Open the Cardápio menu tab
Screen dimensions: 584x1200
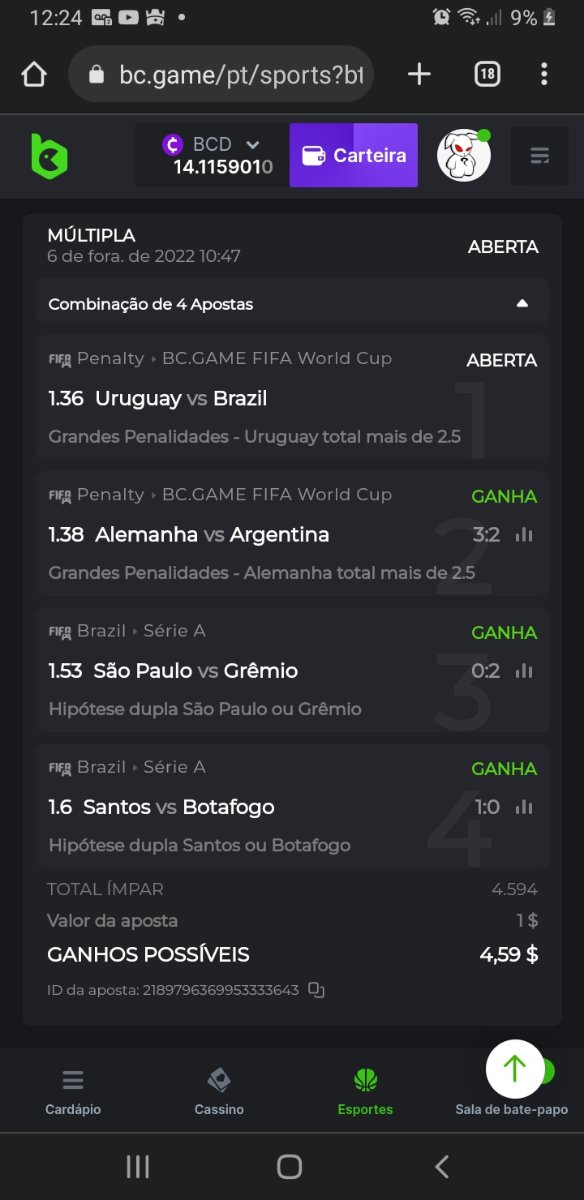pos(73,1092)
